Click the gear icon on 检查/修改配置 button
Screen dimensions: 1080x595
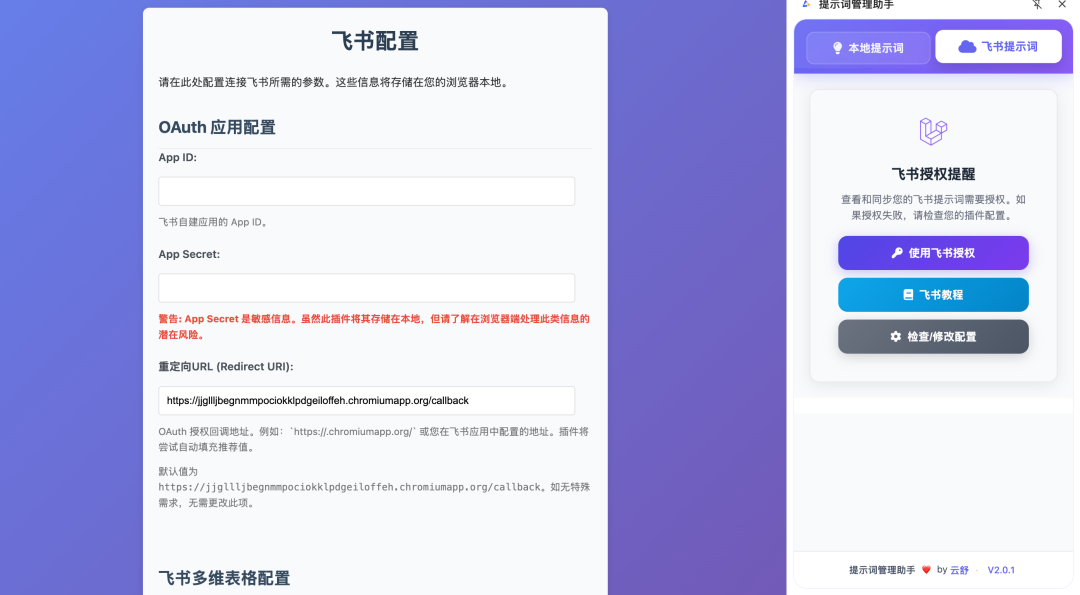click(x=896, y=336)
